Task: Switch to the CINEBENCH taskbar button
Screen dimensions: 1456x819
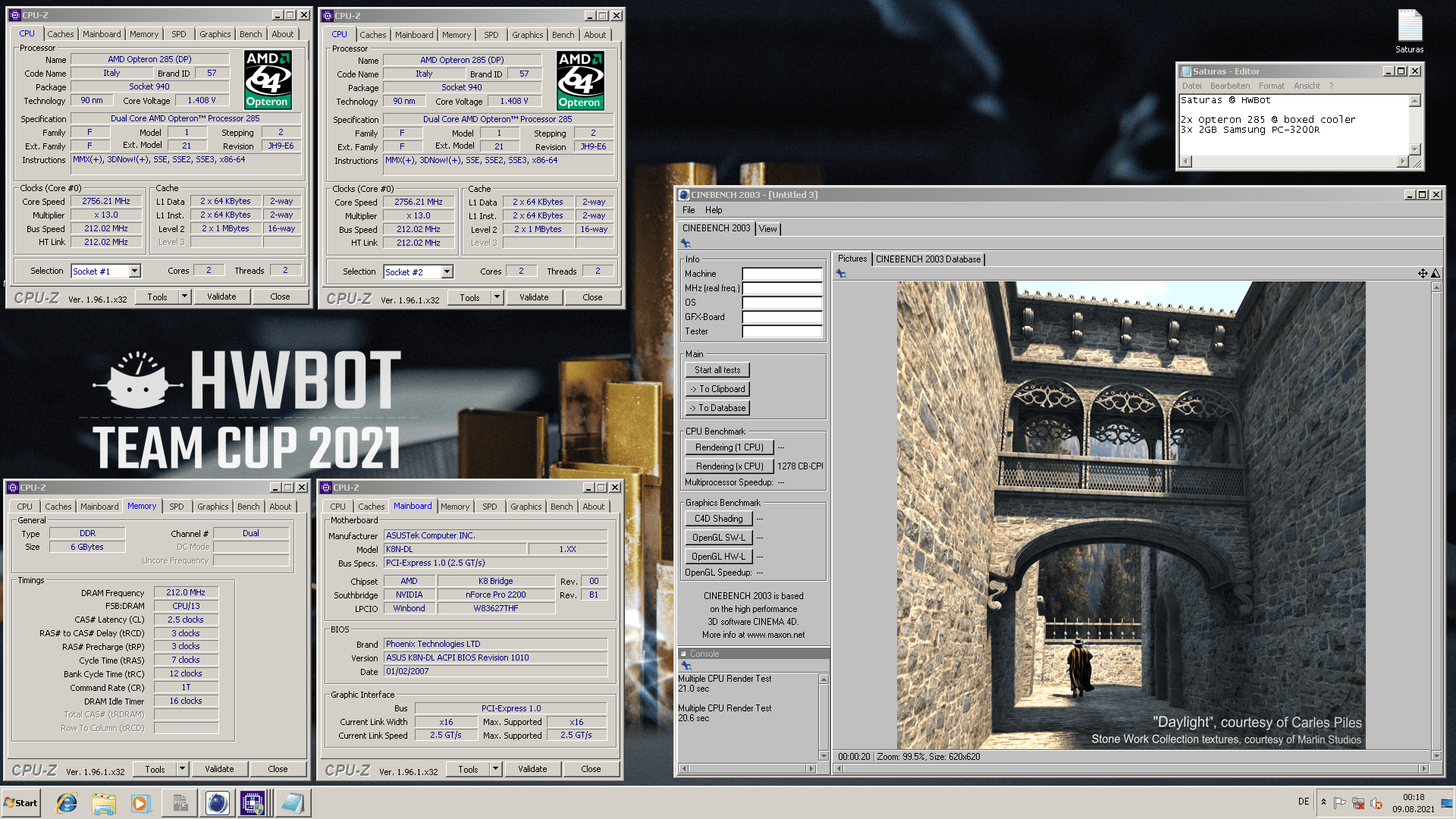Action: click(x=217, y=803)
